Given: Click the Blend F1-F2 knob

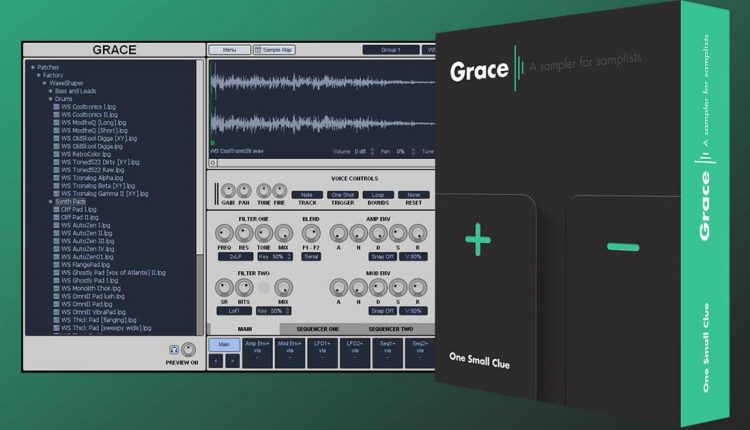Looking at the screenshot, I should [x=310, y=233].
